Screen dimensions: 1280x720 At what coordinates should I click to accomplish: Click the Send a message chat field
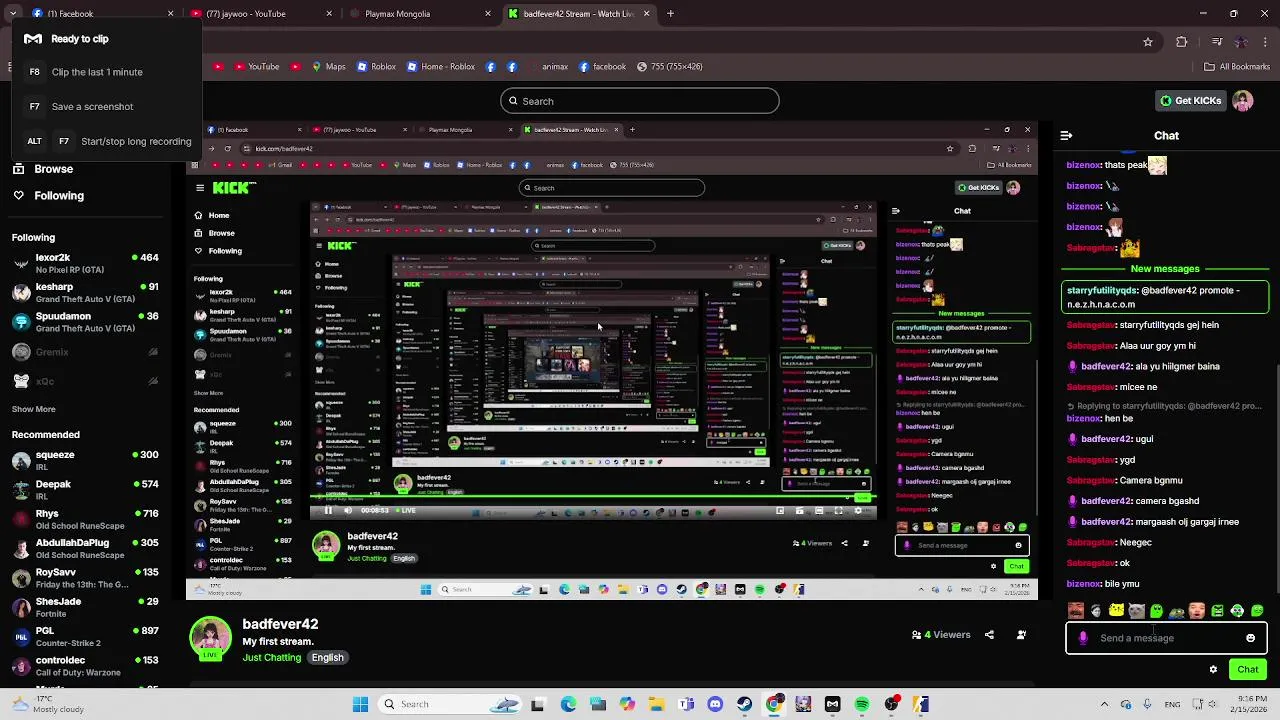pyautogui.click(x=1166, y=638)
